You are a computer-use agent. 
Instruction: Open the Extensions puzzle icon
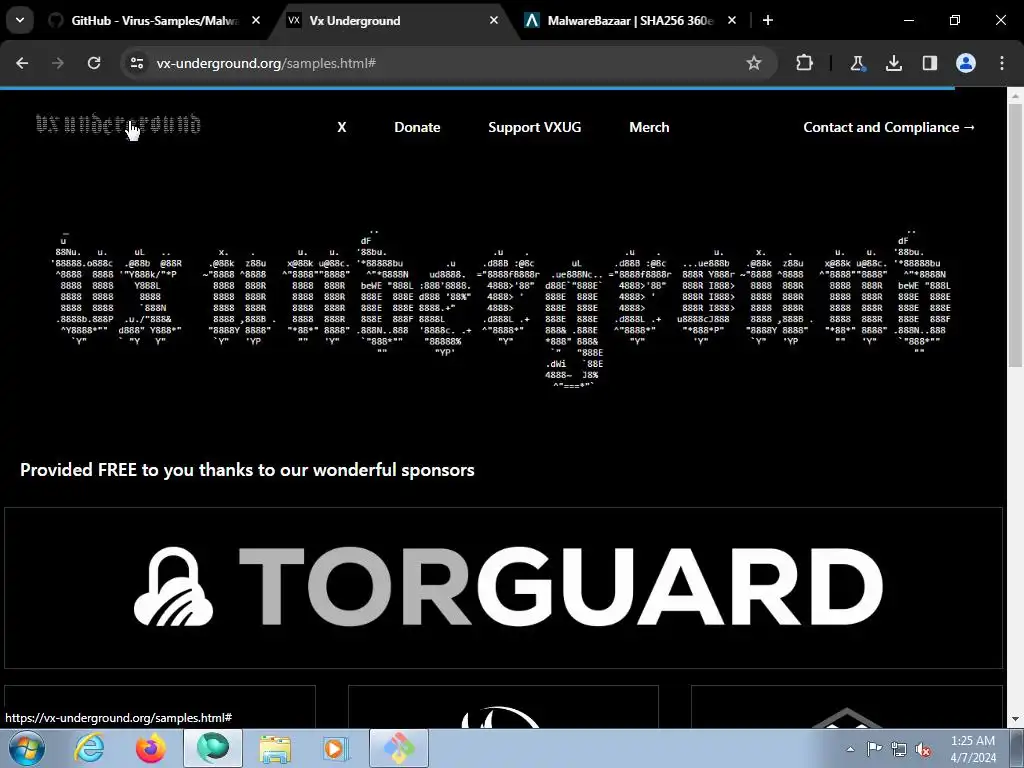pos(805,63)
